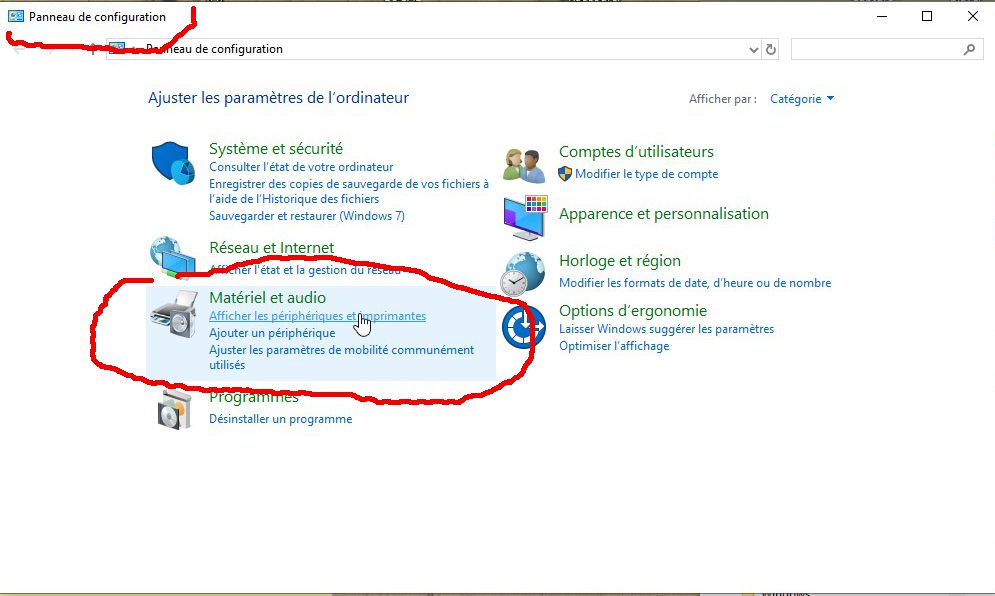Open Ajuster les paramètres de mobilité link

coord(341,357)
